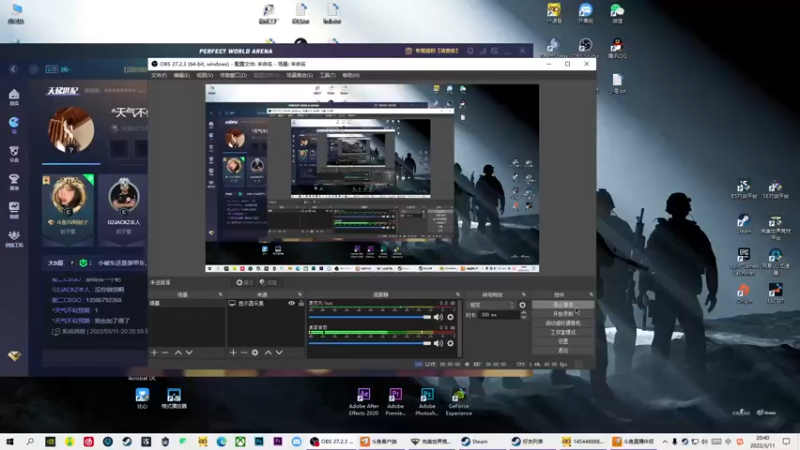Click Mic/Aux volume slider

point(370,317)
